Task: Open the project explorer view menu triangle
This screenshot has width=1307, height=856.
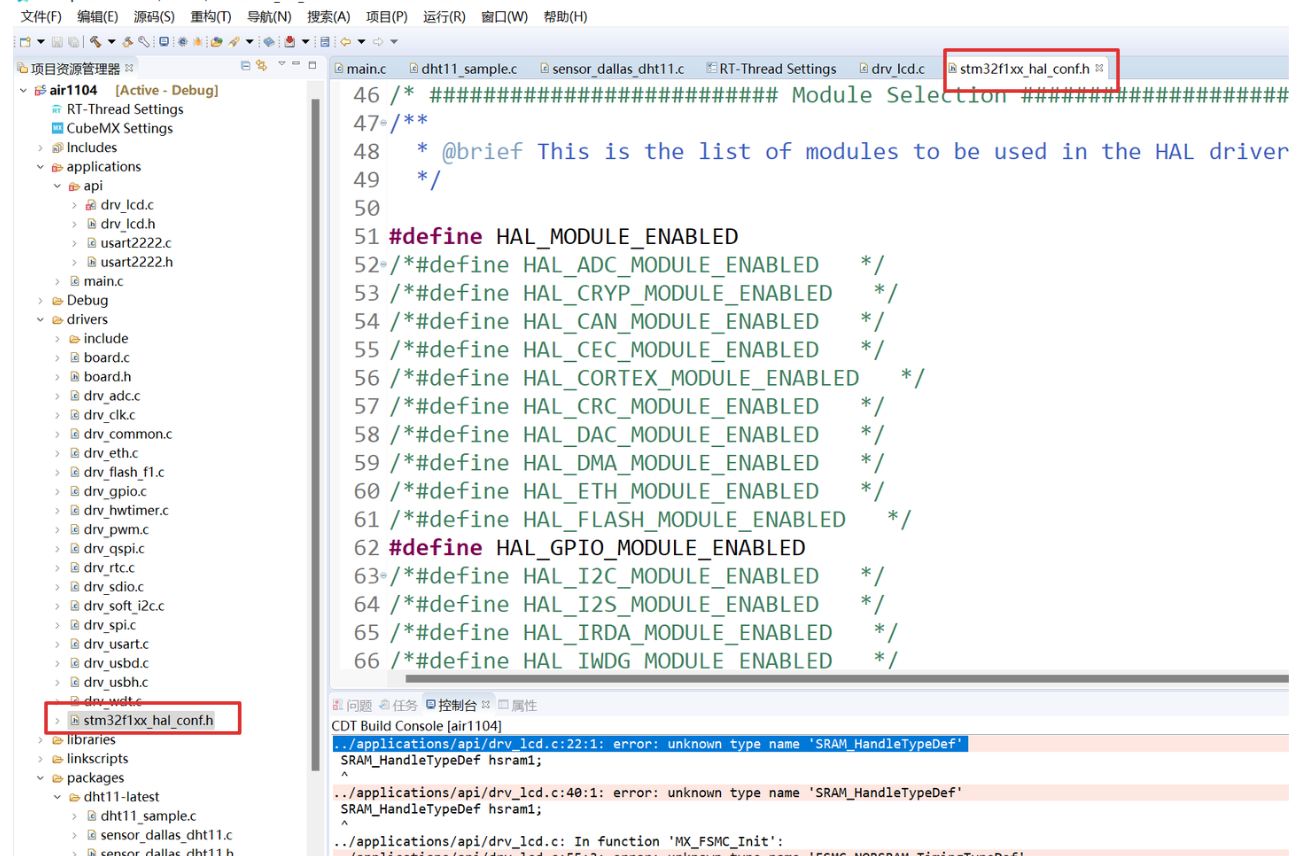Action: pyautogui.click(x=282, y=64)
